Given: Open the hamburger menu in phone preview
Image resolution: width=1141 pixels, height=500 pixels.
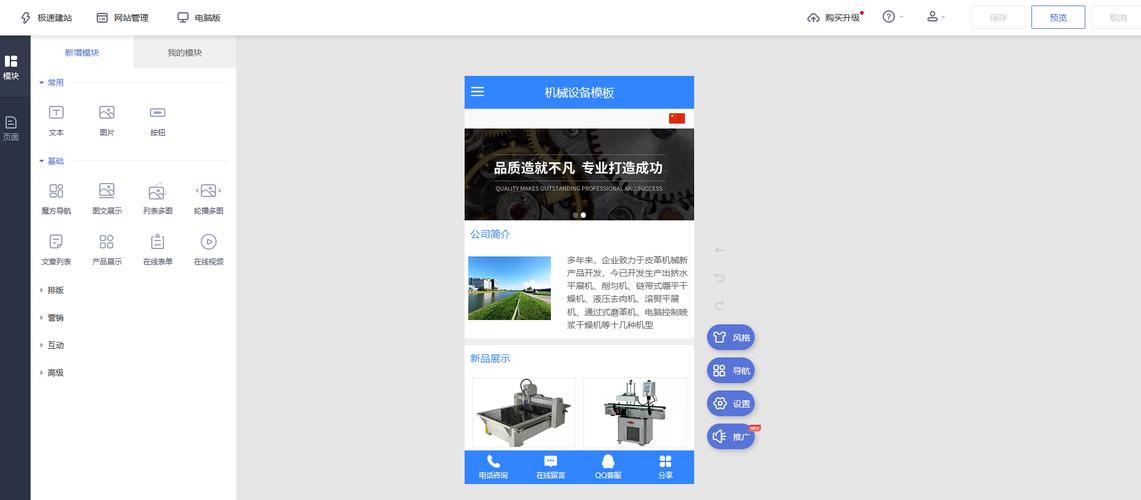Looking at the screenshot, I should pos(477,92).
